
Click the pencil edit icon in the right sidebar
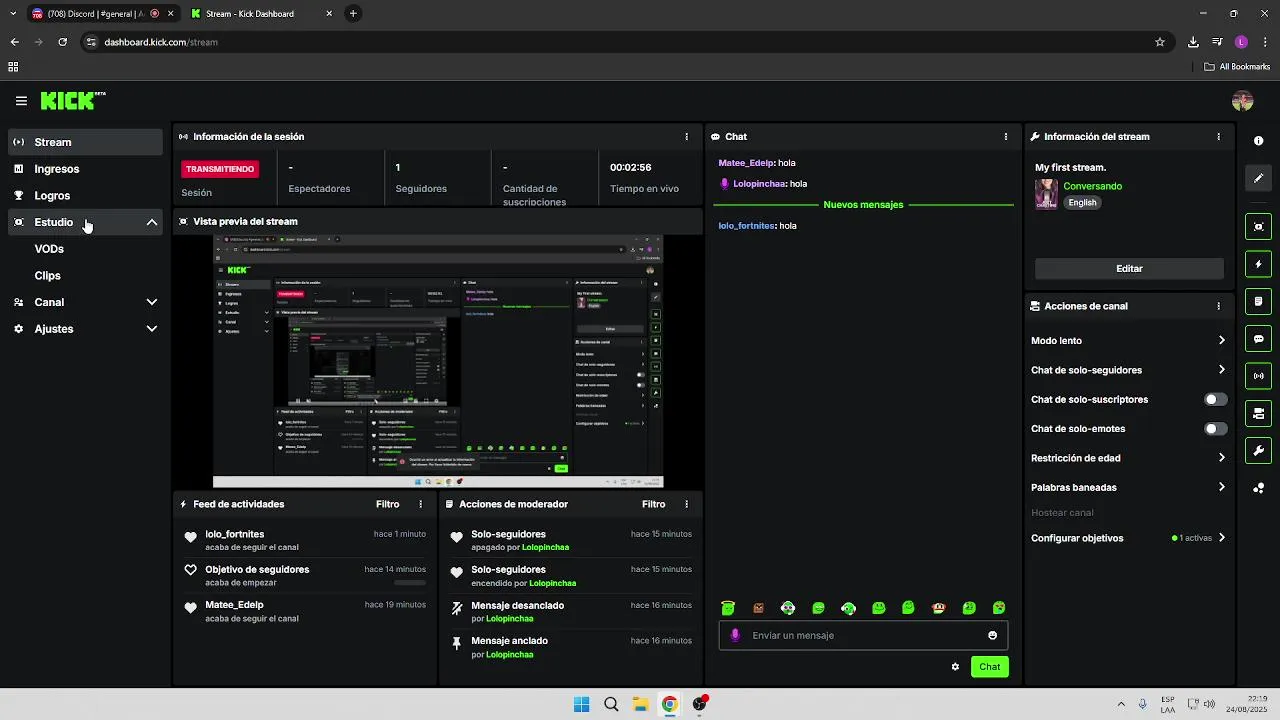[x=1259, y=178]
